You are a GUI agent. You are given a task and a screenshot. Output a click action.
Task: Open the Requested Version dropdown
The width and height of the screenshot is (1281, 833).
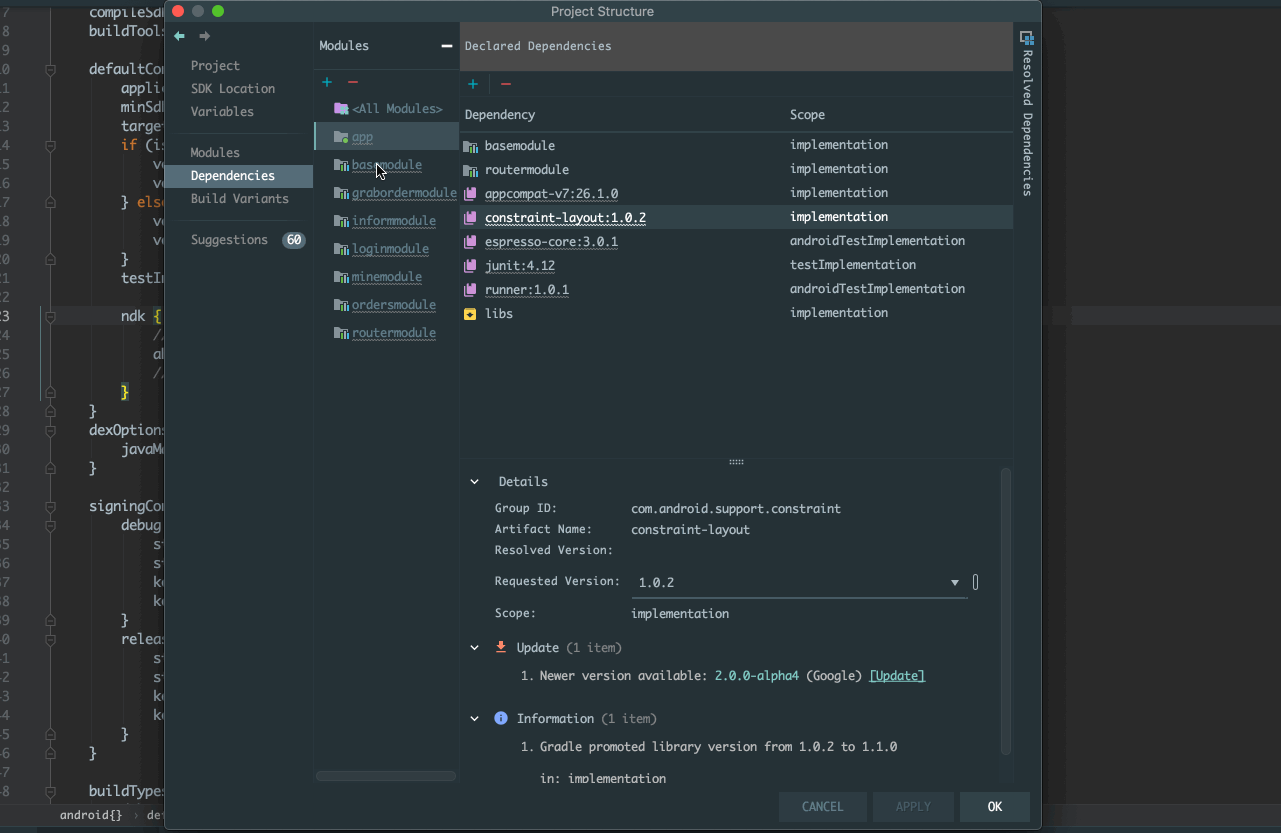(x=954, y=581)
